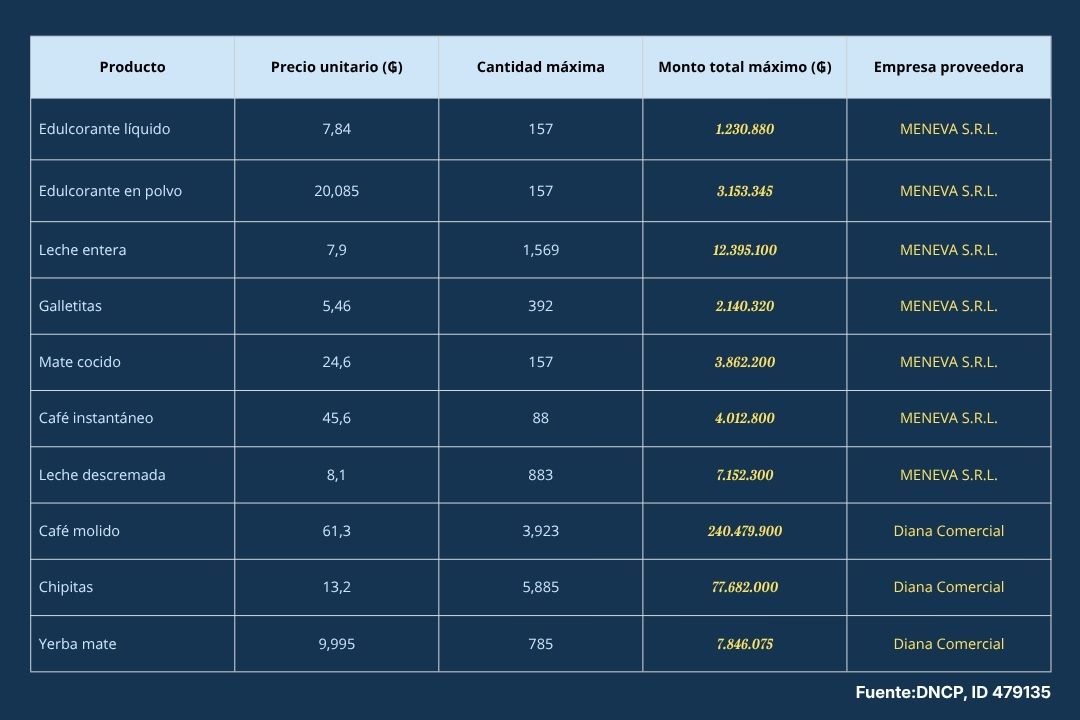This screenshot has height=720, width=1080.
Task: Click Diana Comercial in Yerba mate row
Action: coord(948,644)
